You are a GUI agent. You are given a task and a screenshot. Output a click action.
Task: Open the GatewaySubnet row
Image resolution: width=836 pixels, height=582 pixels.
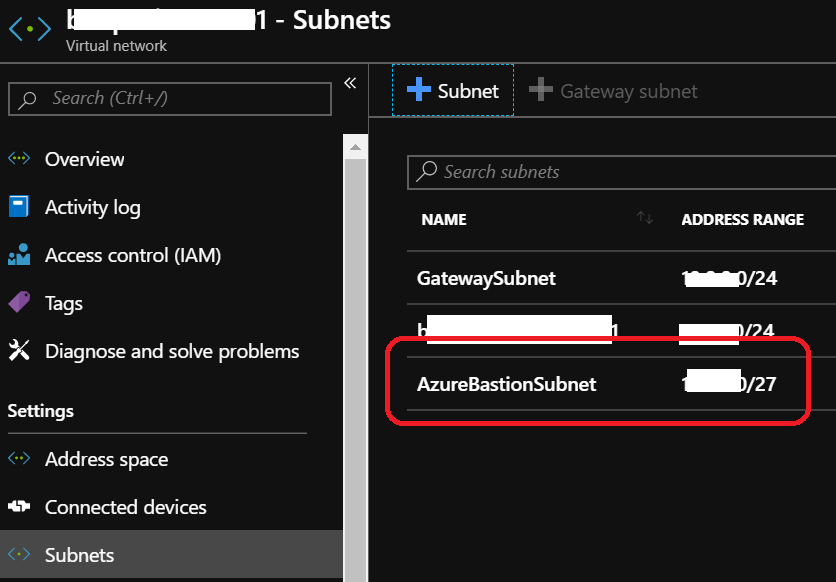click(486, 279)
